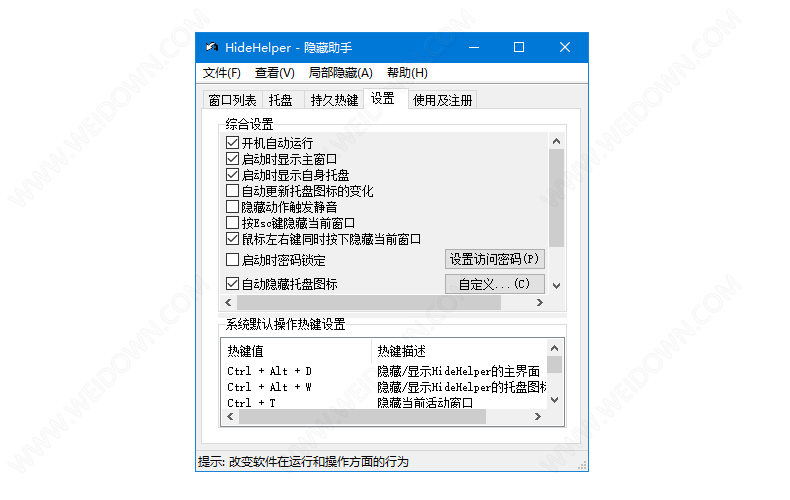Open the 局部隐藏(A) menu

(341, 73)
